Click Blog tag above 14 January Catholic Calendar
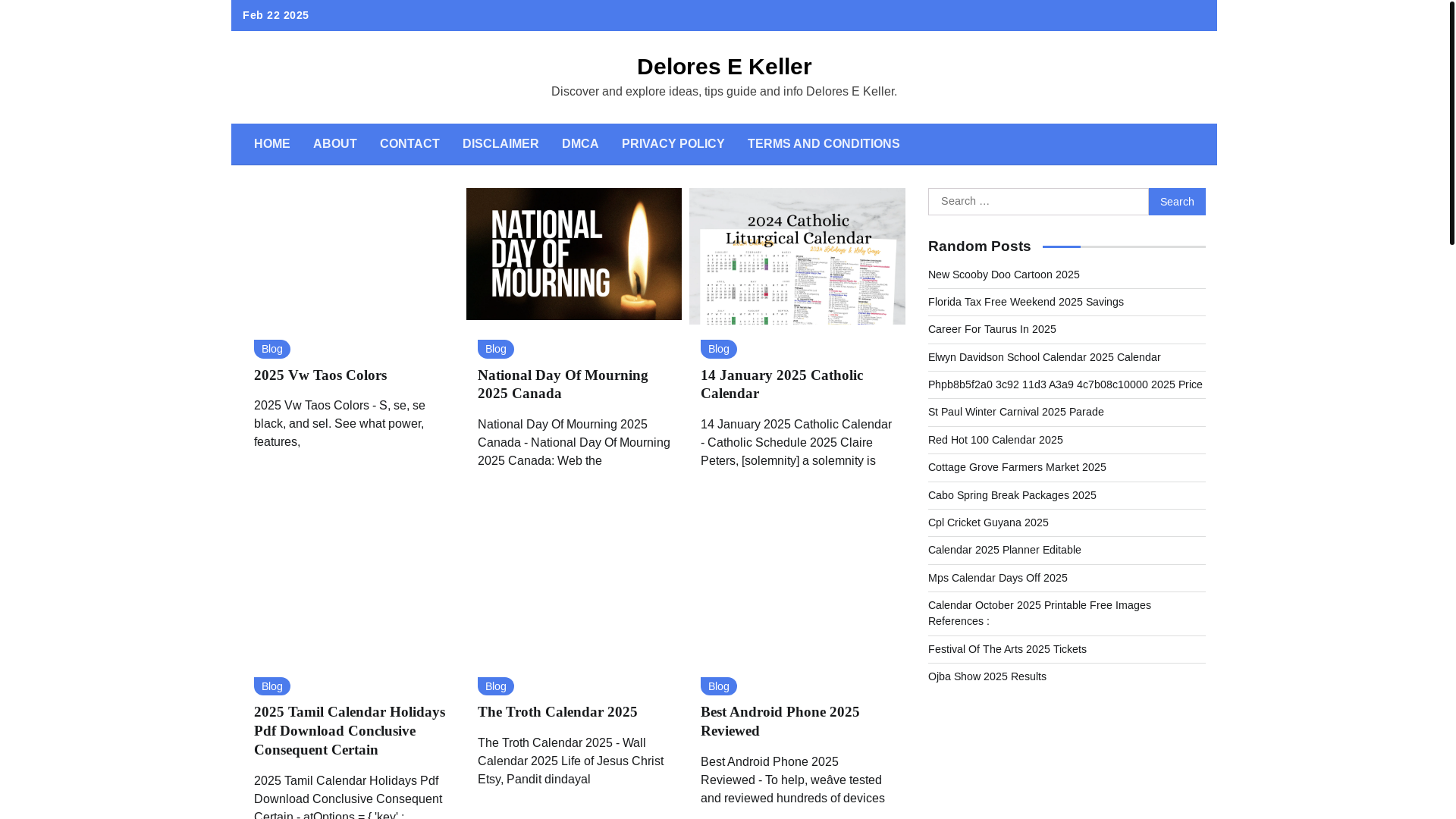 [x=718, y=349]
